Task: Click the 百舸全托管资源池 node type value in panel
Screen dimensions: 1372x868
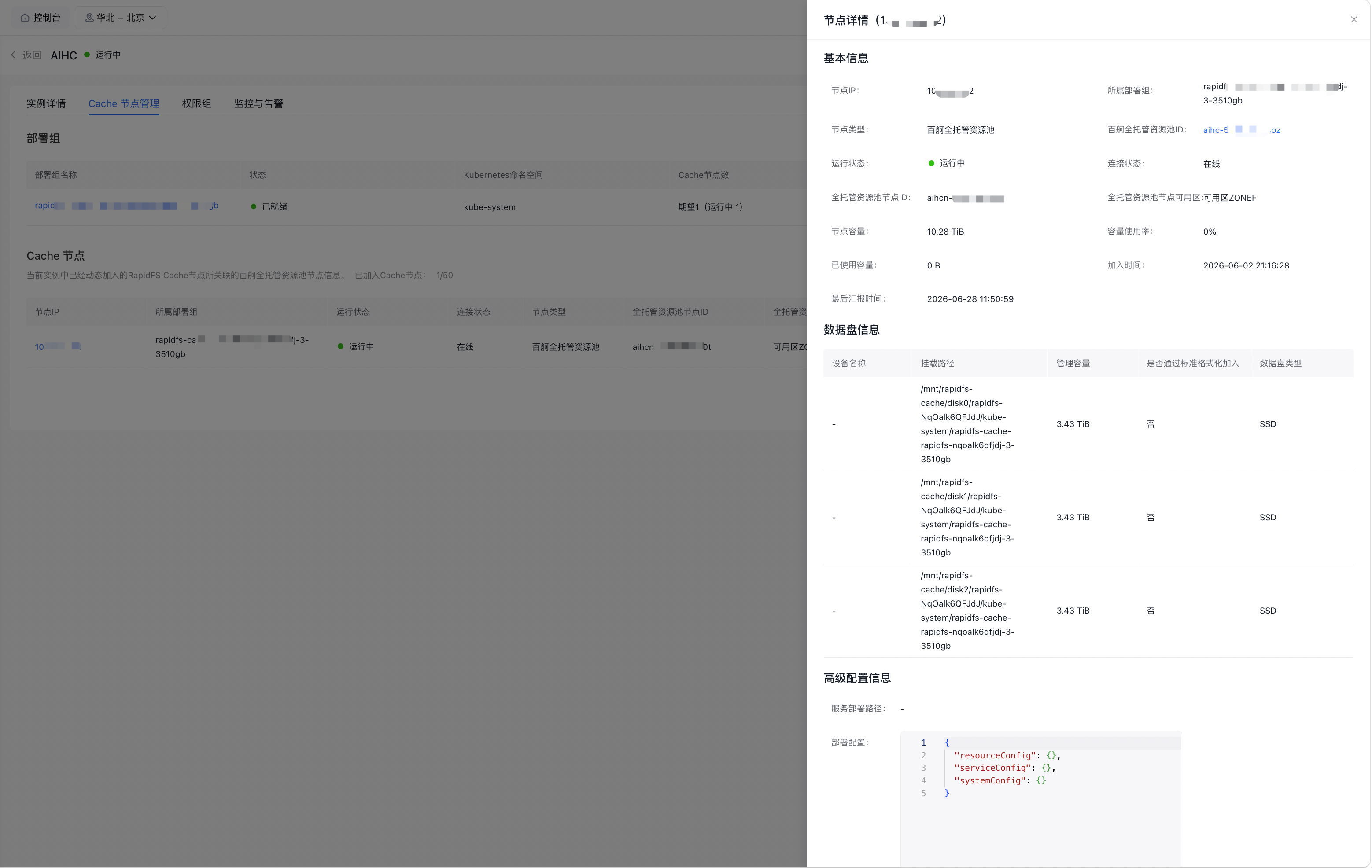Action: (x=961, y=130)
